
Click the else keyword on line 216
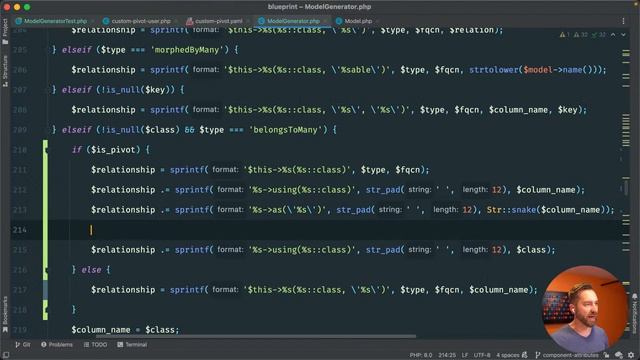click(x=91, y=270)
